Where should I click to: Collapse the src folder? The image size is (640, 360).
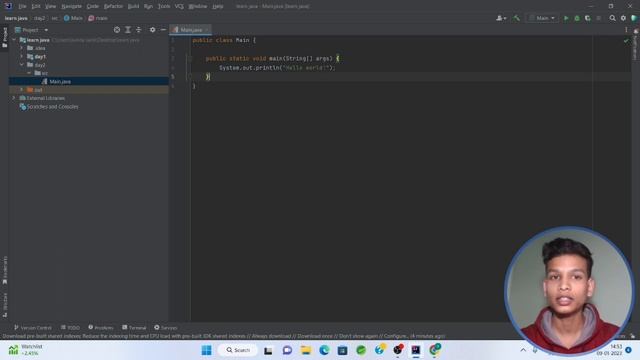pos(29,73)
